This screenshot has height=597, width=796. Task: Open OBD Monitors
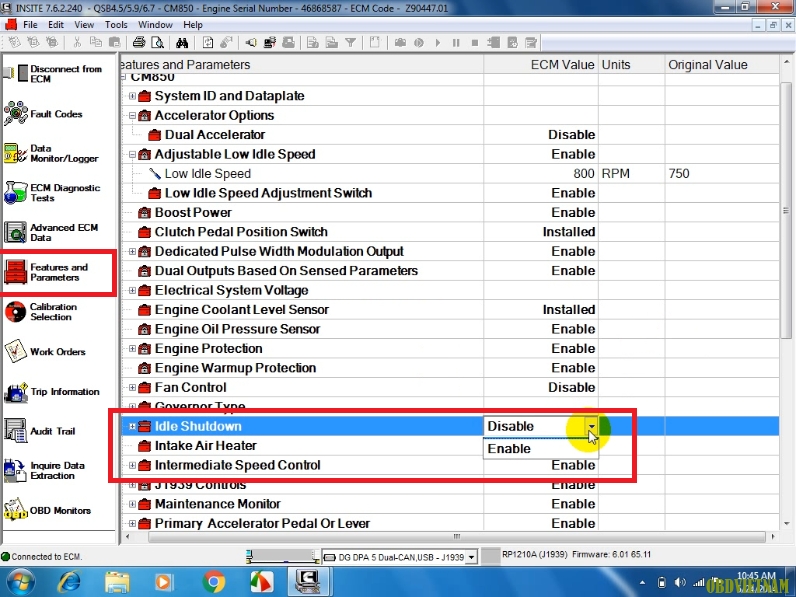(47, 510)
